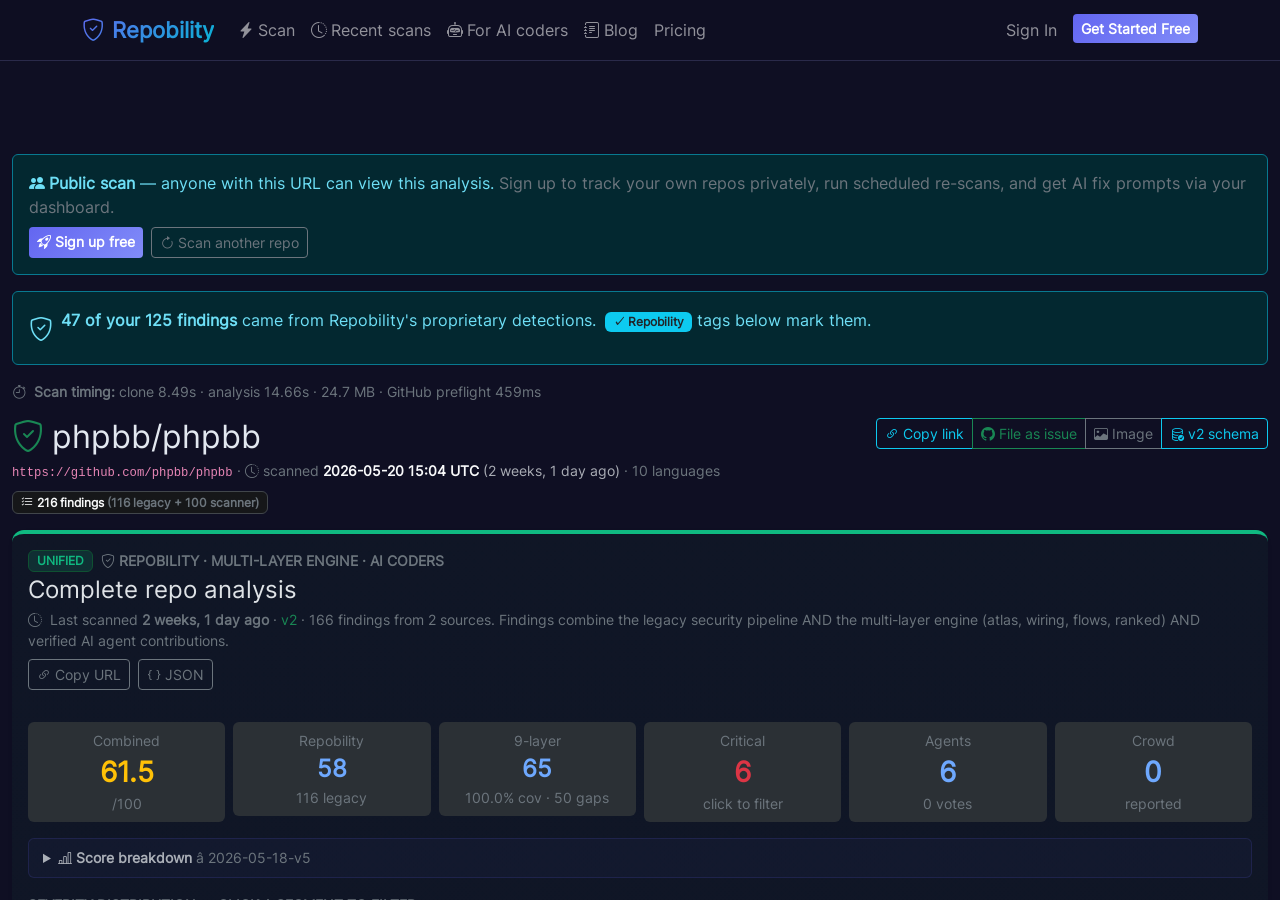
Task: Open the Image export button
Action: tap(1123, 433)
